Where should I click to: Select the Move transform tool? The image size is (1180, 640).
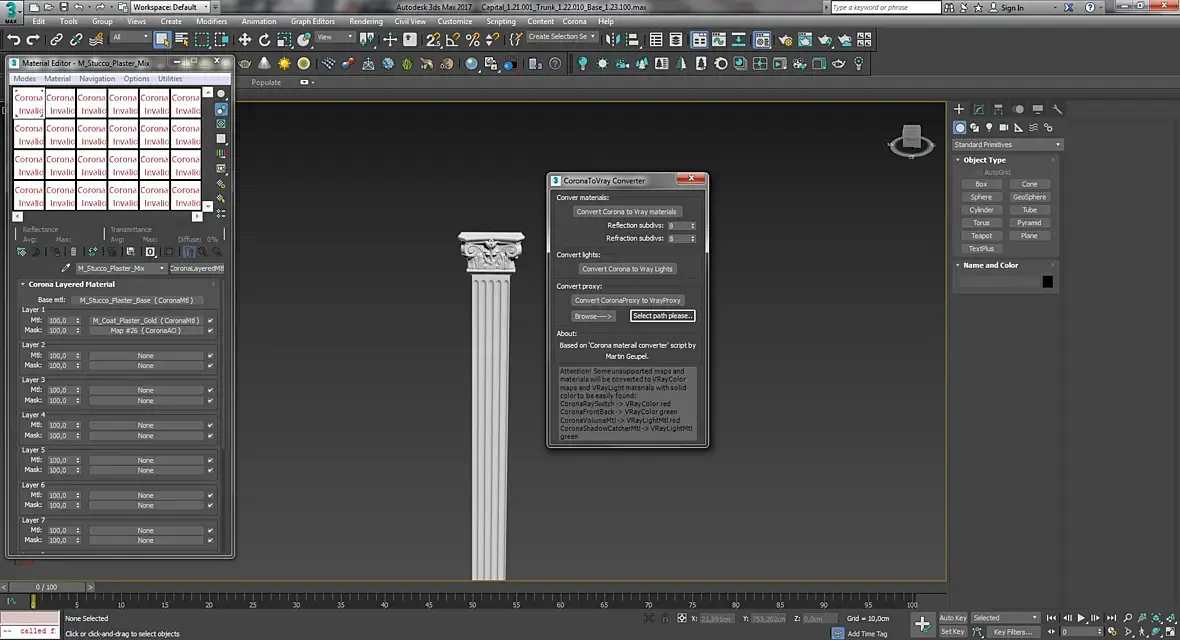tap(244, 40)
